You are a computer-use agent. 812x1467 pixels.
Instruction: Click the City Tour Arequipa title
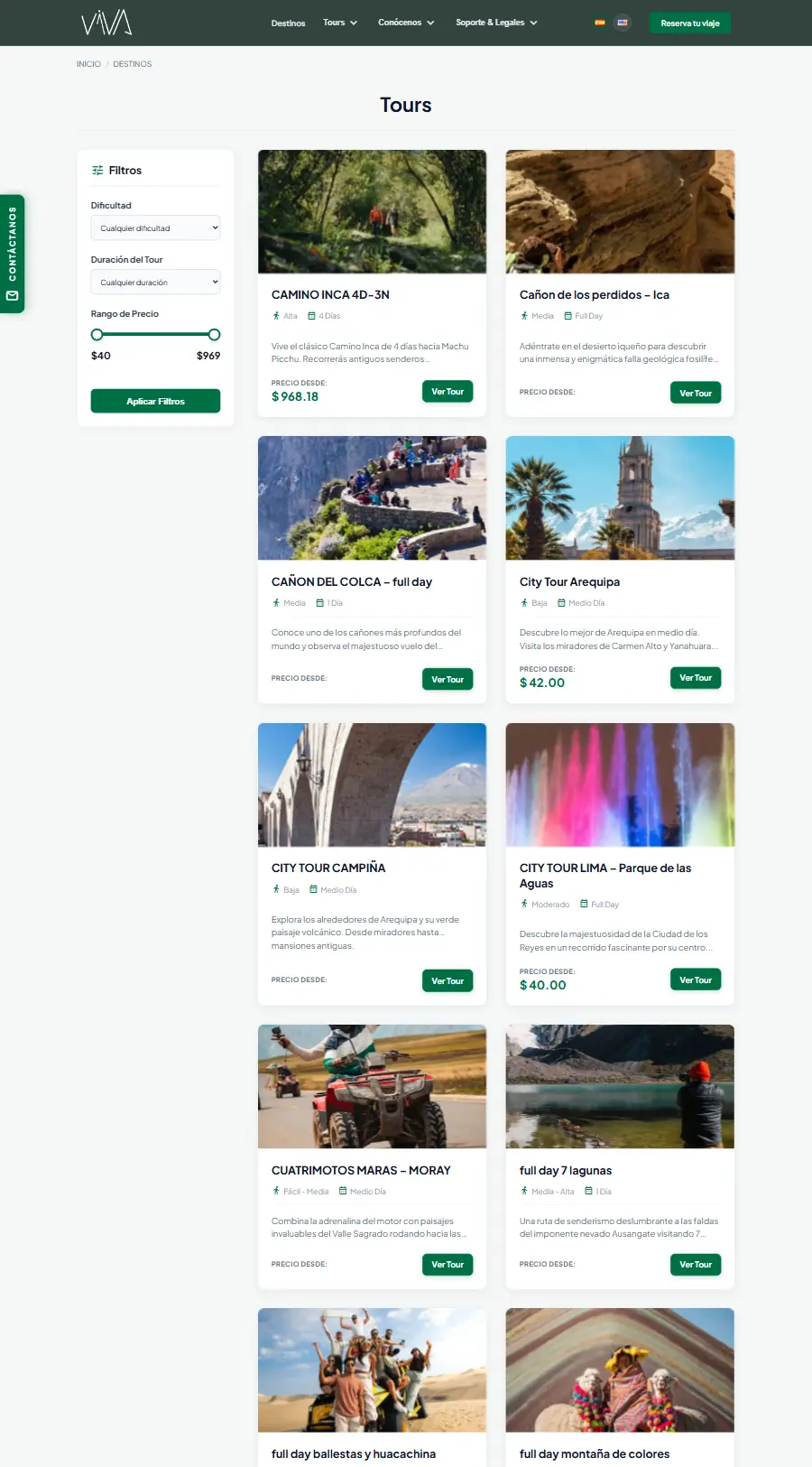(569, 582)
